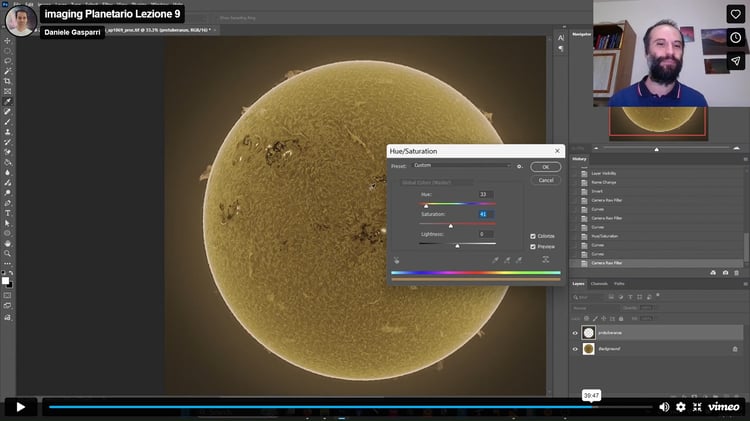Select the Eraser tool
The height and width of the screenshot is (421, 750).
[x=7, y=152]
